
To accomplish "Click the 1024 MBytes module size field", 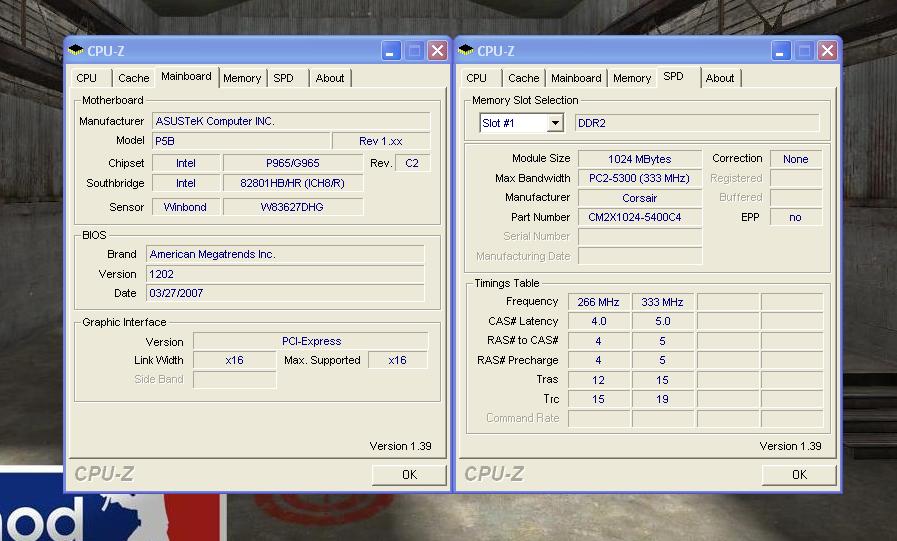I will pyautogui.click(x=640, y=159).
